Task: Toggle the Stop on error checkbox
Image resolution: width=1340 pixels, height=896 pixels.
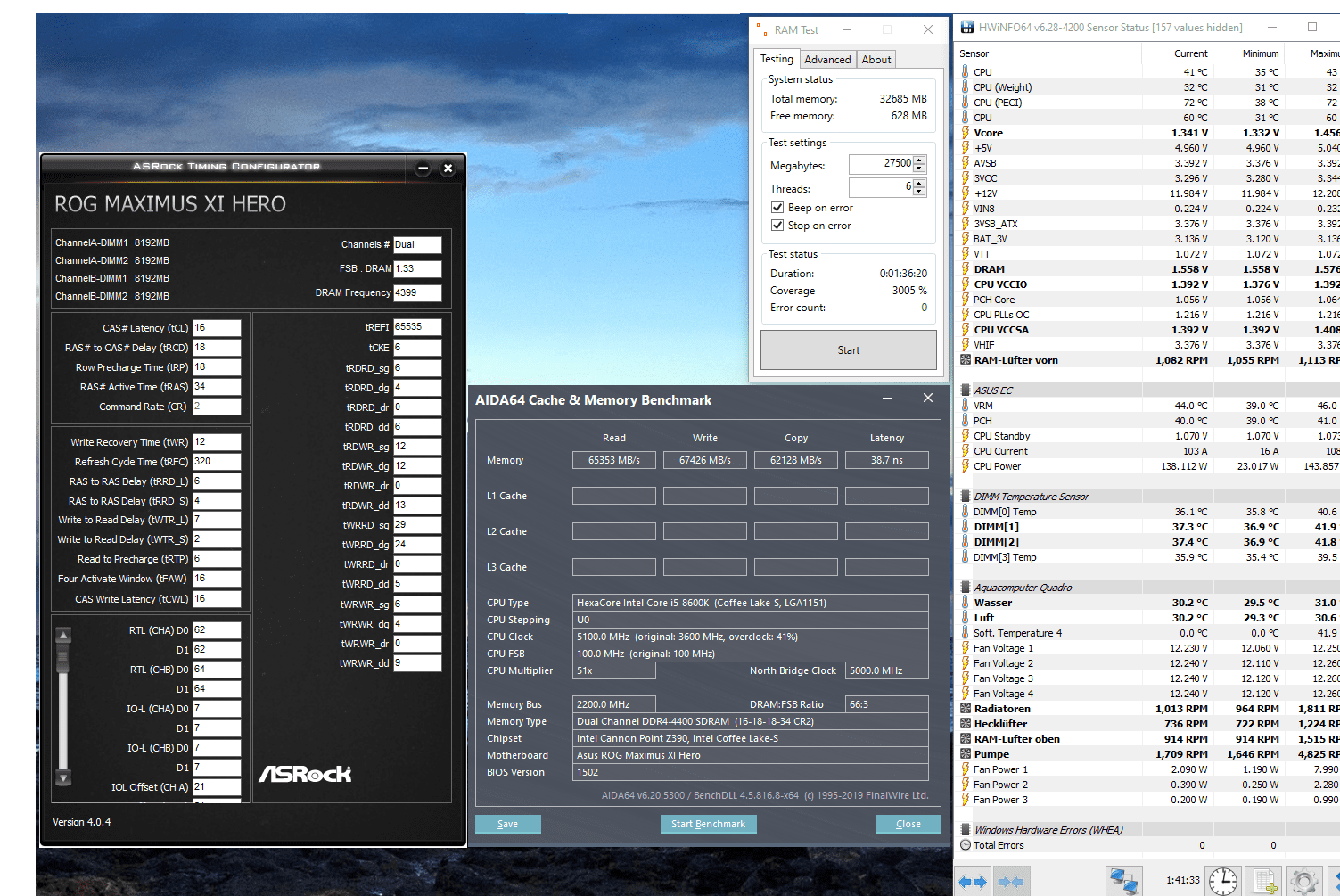Action: [x=777, y=226]
